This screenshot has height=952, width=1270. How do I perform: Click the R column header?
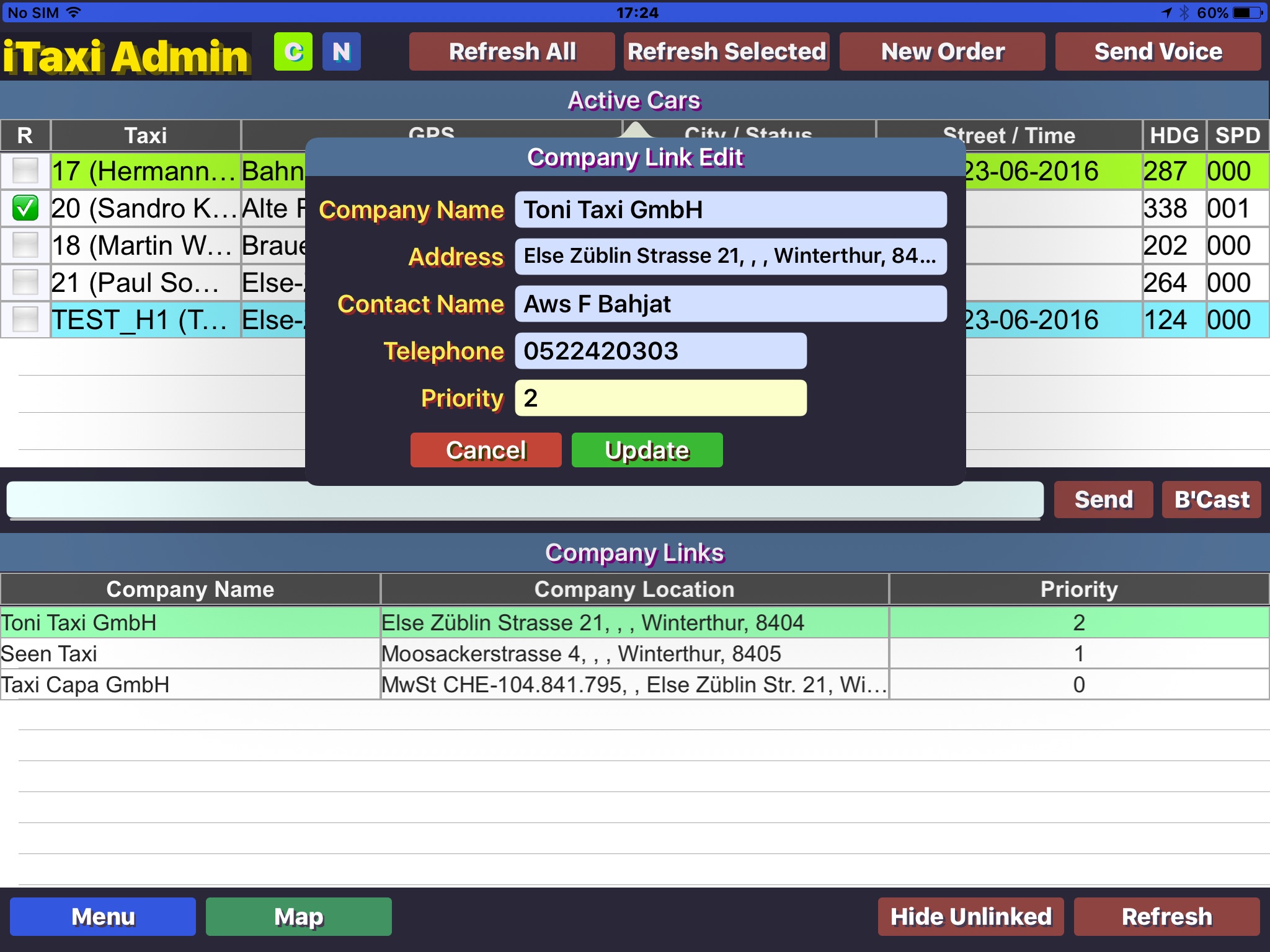pyautogui.click(x=25, y=135)
